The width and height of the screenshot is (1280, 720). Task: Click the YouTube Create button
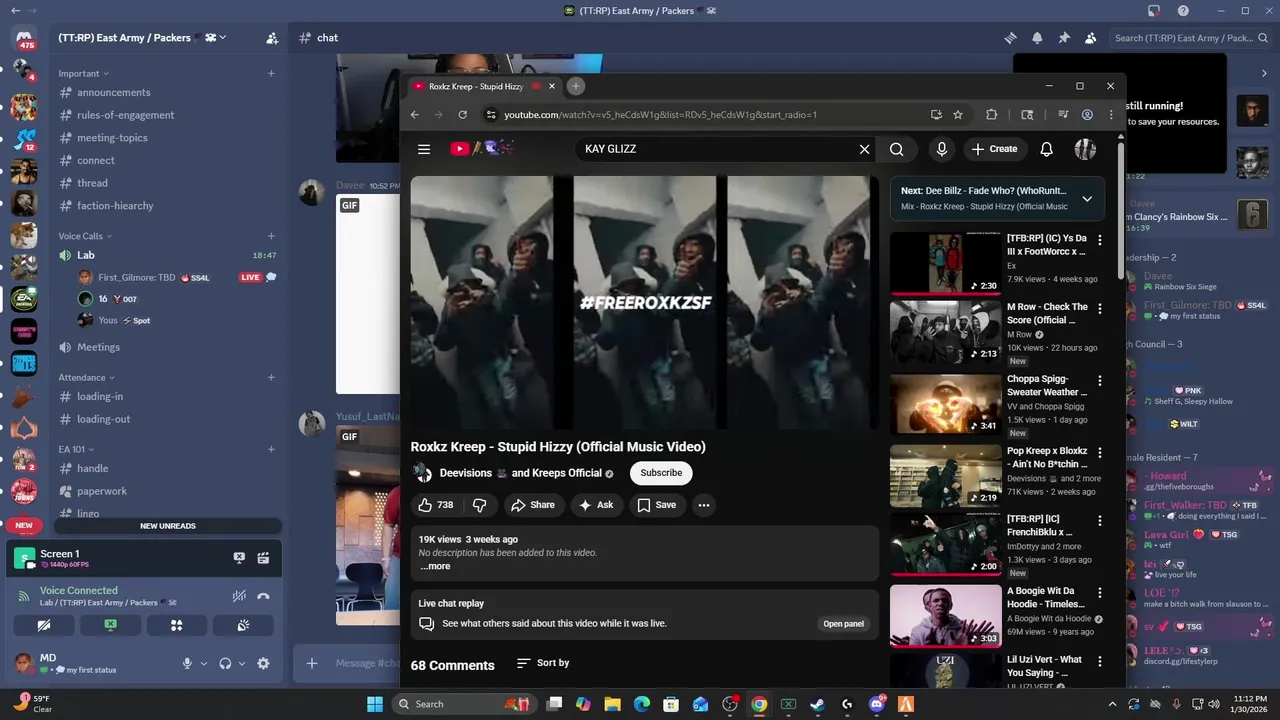994,149
